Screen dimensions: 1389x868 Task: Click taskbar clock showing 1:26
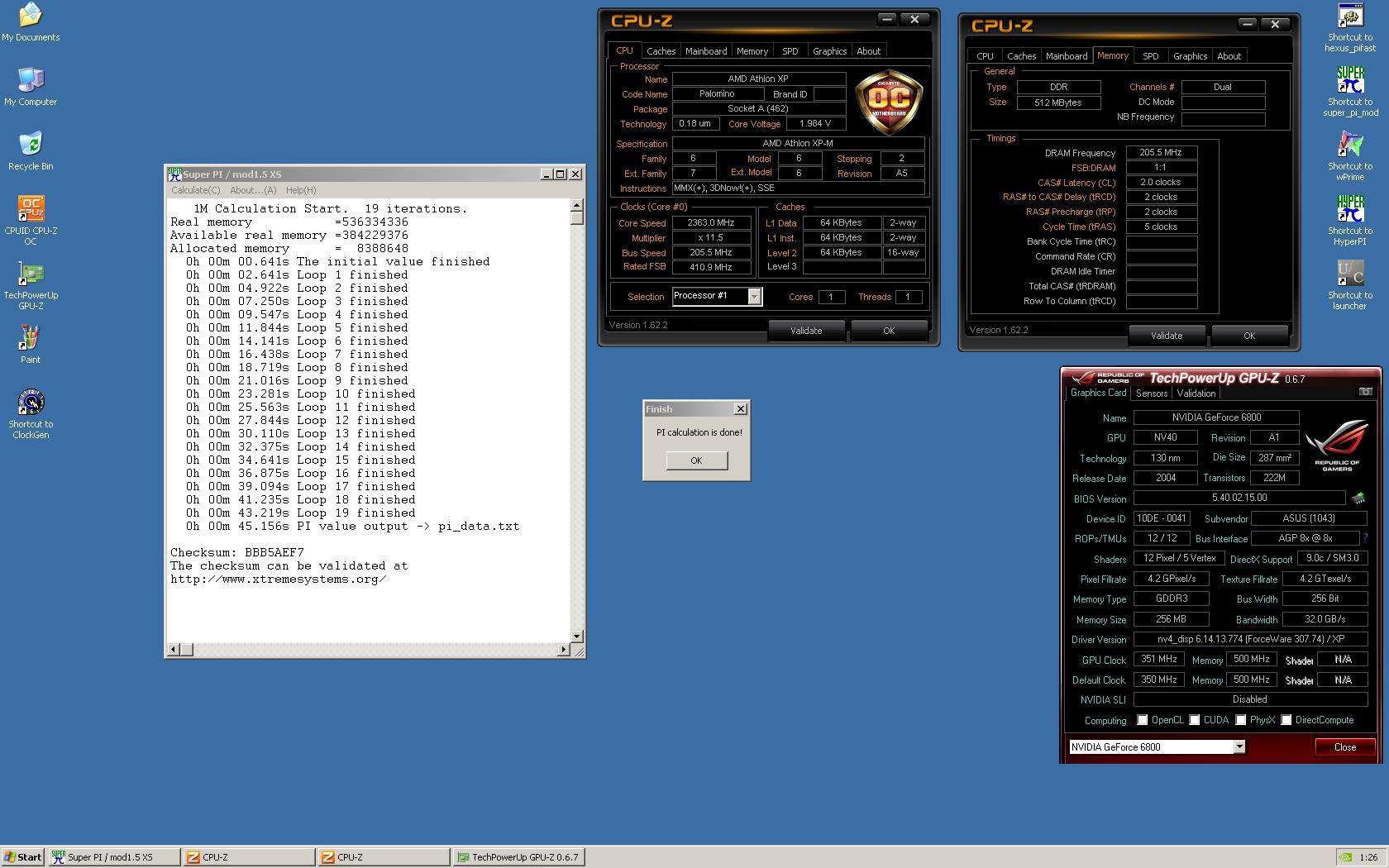point(1368,857)
